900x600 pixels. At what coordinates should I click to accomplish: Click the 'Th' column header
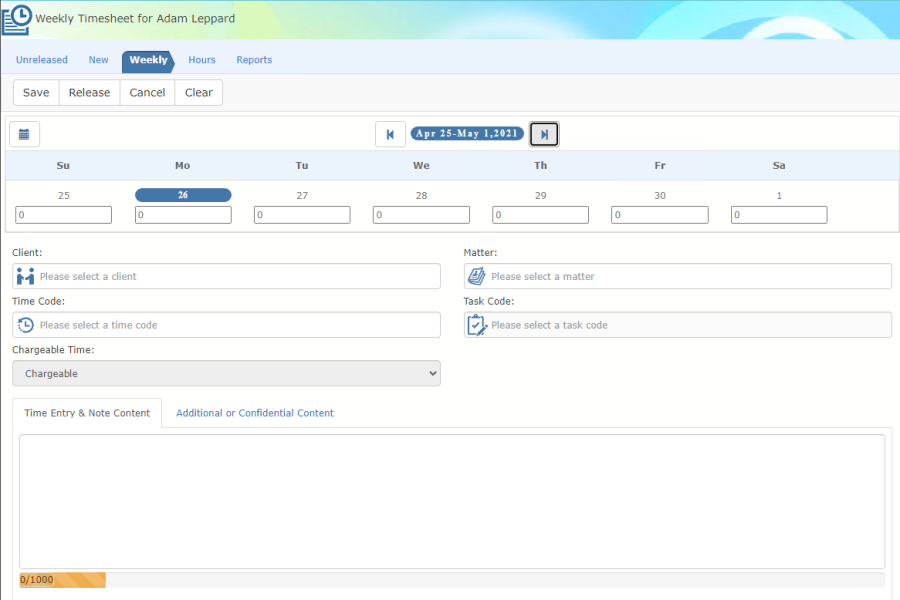pos(541,165)
